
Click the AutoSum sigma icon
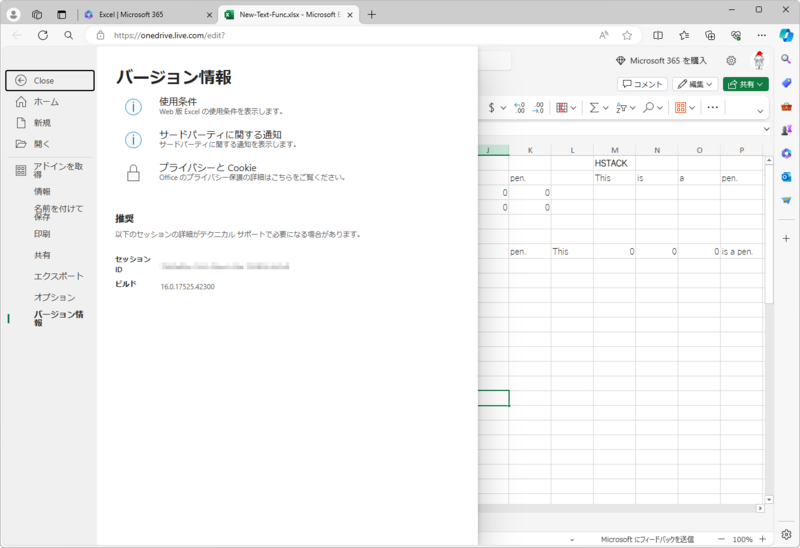[x=593, y=107]
